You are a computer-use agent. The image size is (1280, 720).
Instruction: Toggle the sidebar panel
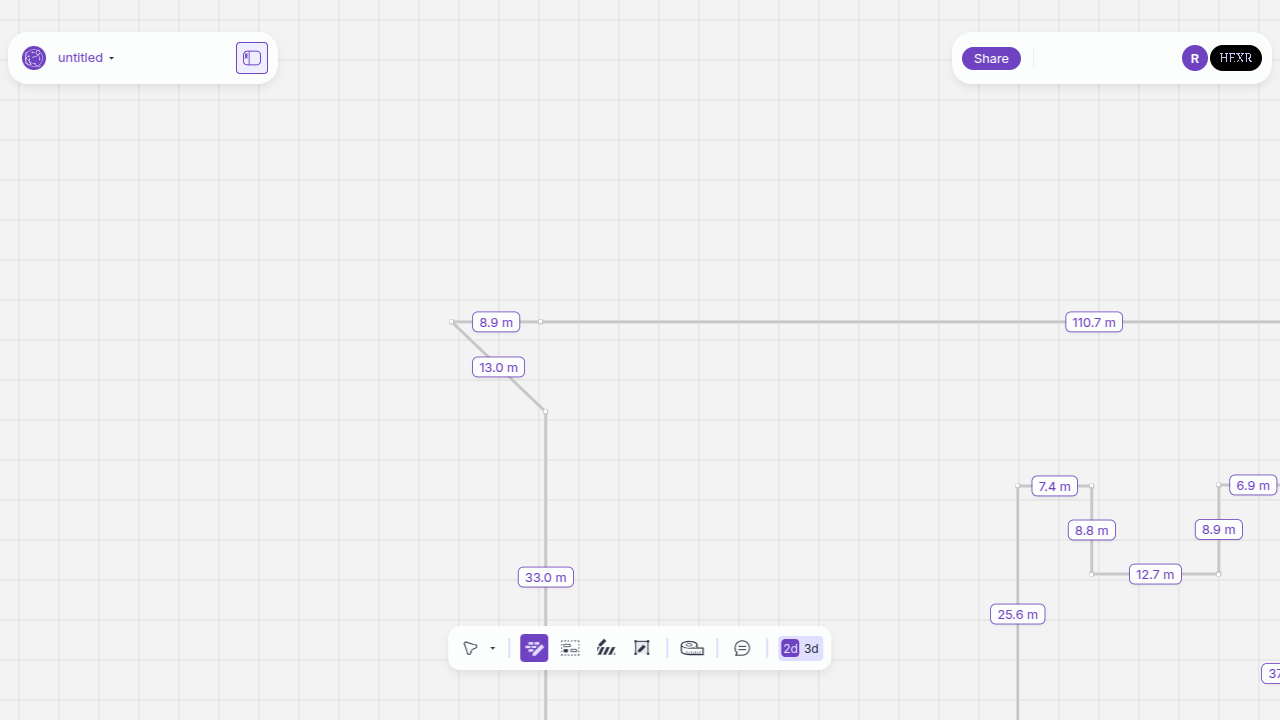pos(252,58)
